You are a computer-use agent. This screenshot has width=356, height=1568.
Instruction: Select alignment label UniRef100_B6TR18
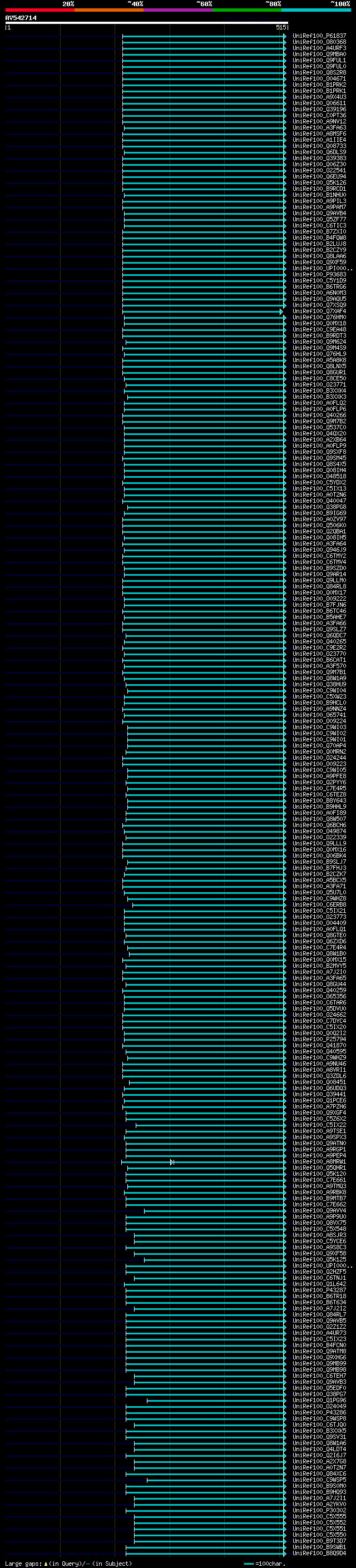[x=319, y=1296]
